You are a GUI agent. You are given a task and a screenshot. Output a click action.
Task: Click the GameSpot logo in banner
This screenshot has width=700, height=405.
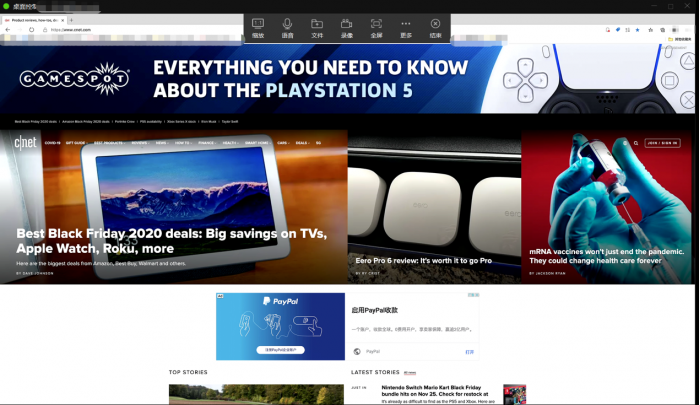click(x=75, y=79)
